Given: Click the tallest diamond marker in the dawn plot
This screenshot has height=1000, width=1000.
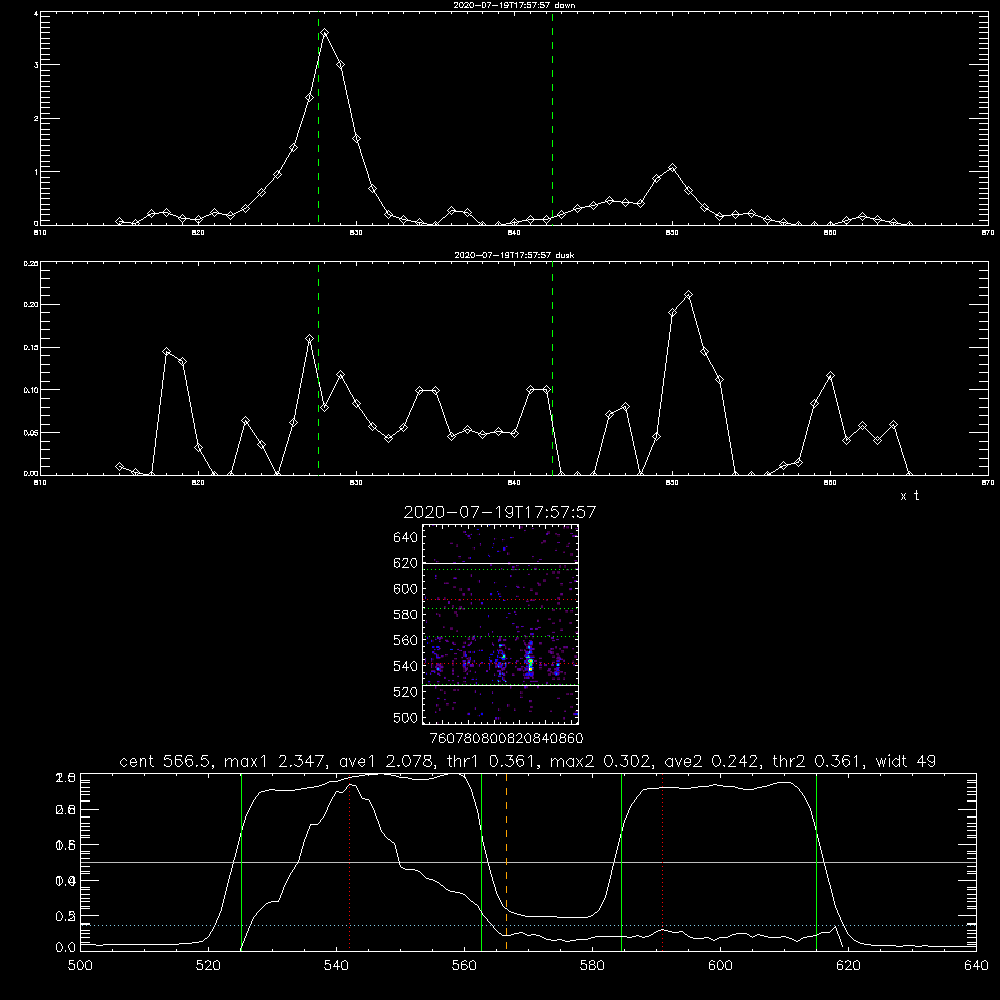Looking at the screenshot, I should click(325, 32).
